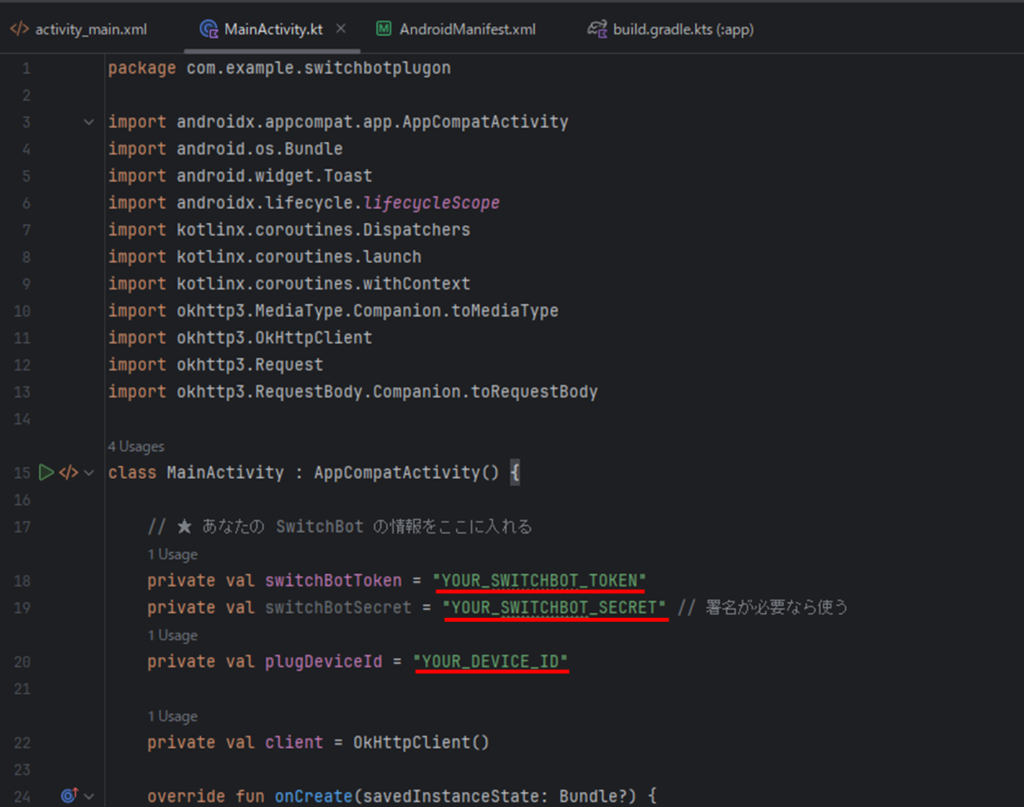Click the green Run gutter icon beside MainActivity
This screenshot has width=1024, height=807.
(45, 472)
